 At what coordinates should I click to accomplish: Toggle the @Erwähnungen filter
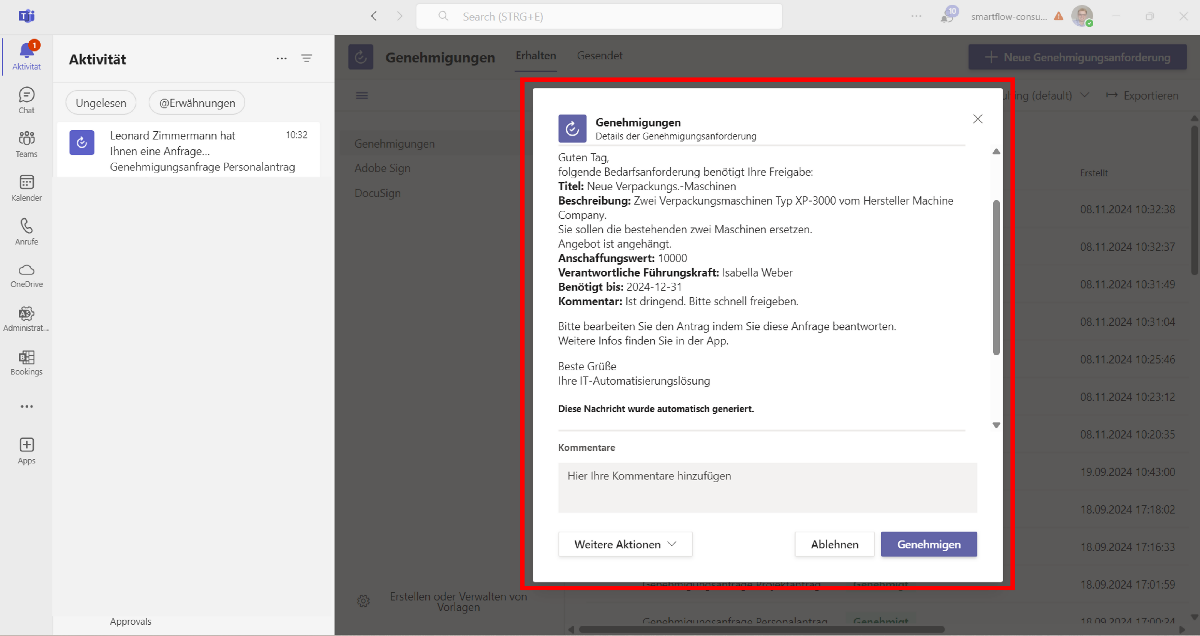tap(199, 102)
